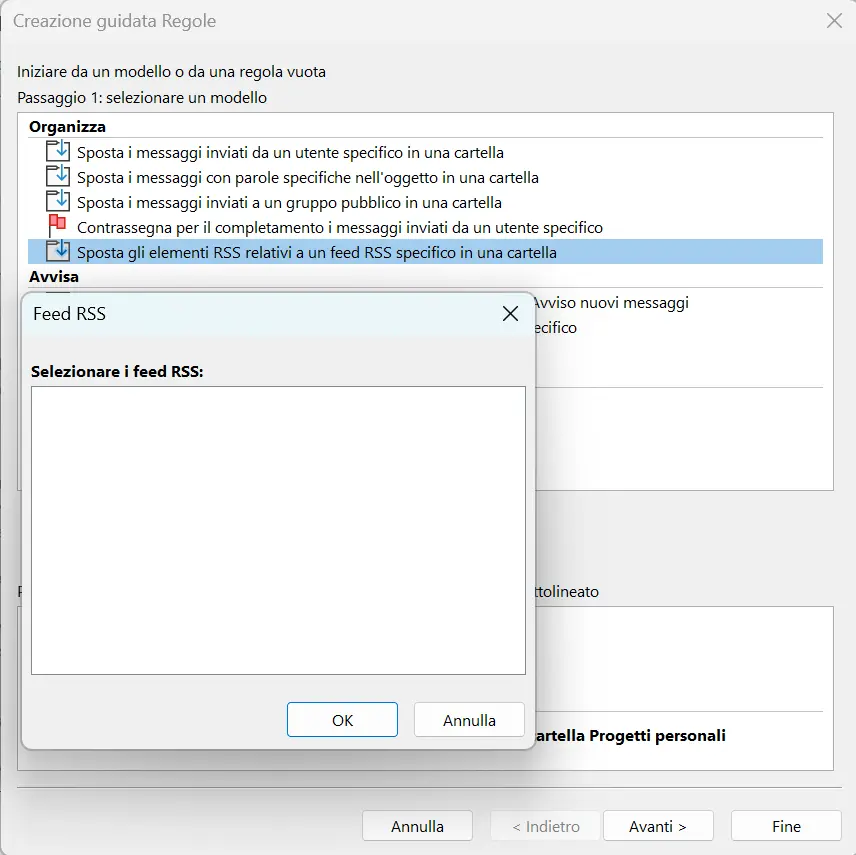Select the "Avviso nuovi messaggi" template
The image size is (856, 855).
pyautogui.click(x=610, y=302)
